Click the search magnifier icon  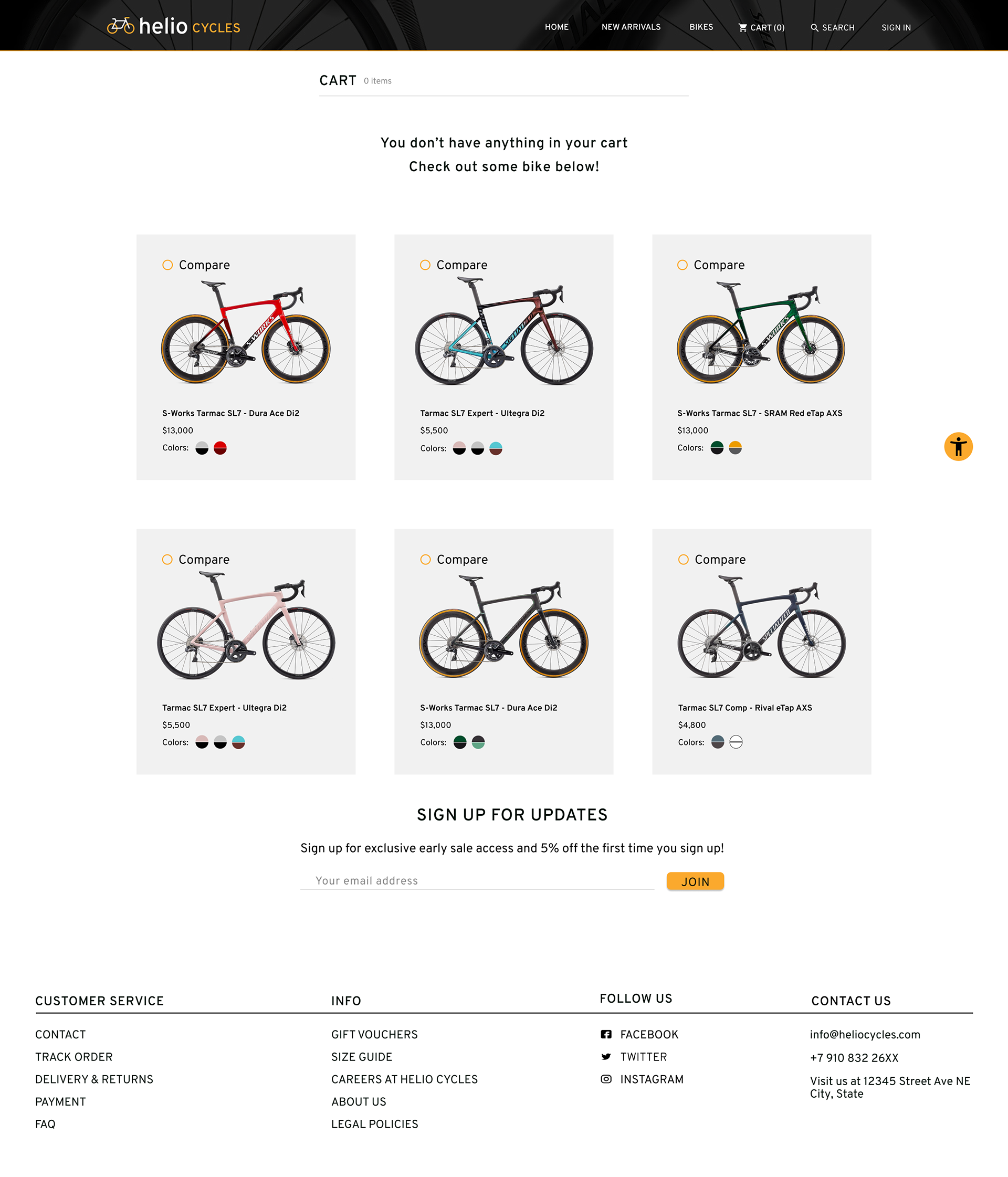click(x=814, y=27)
